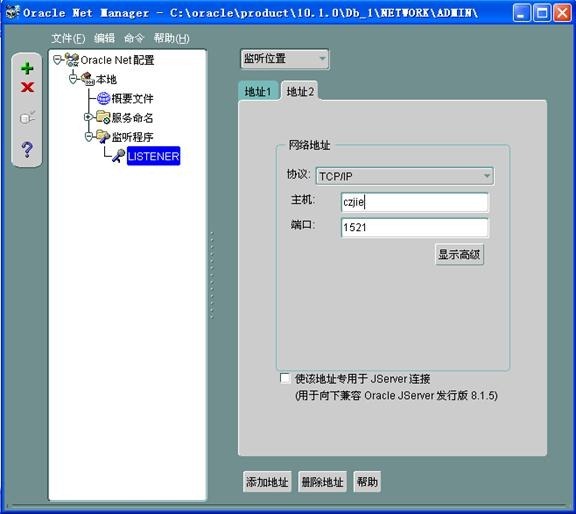Click the 端口 input field with 1521

[415, 227]
